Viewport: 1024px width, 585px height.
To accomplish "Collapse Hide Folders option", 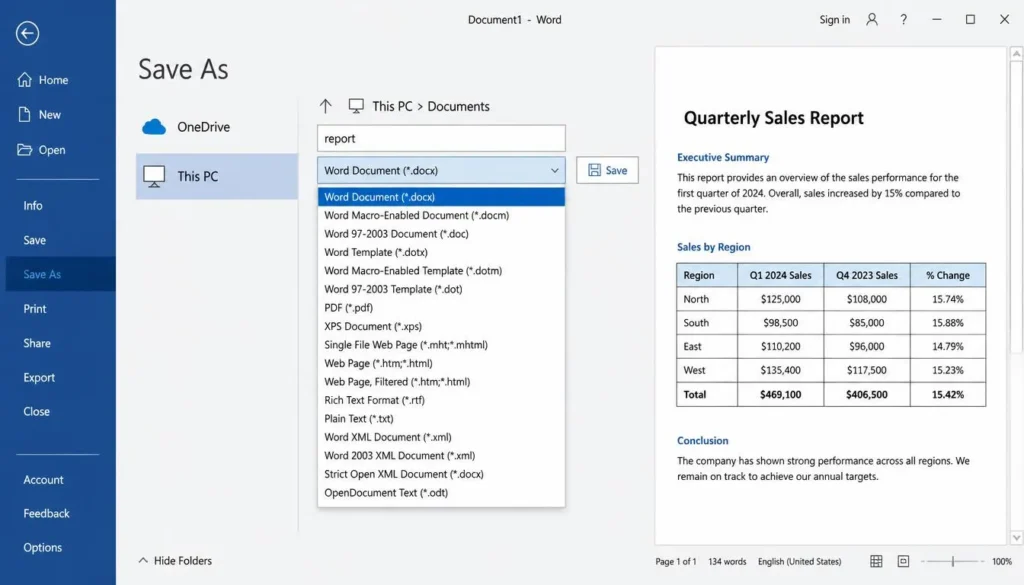I will click(x=175, y=560).
